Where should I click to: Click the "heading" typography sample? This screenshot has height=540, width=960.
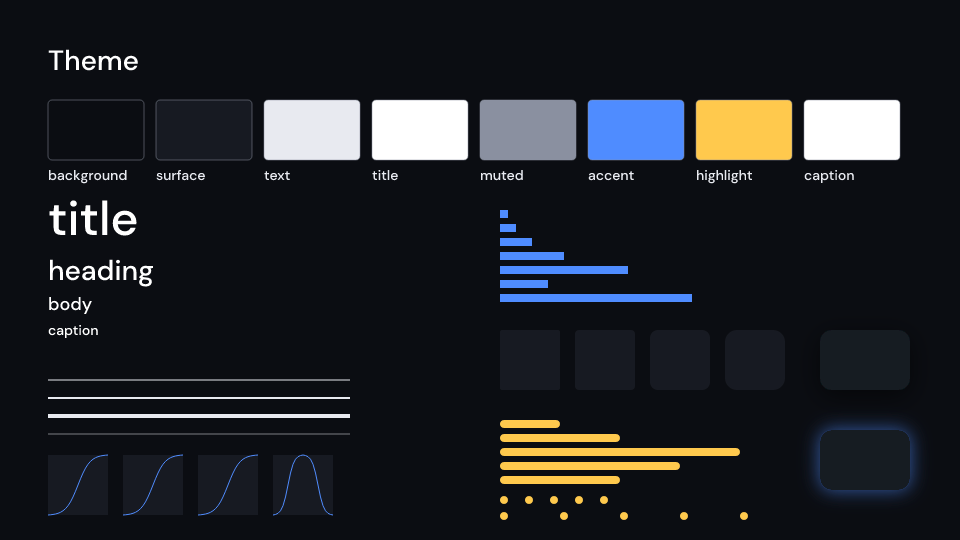pos(101,271)
